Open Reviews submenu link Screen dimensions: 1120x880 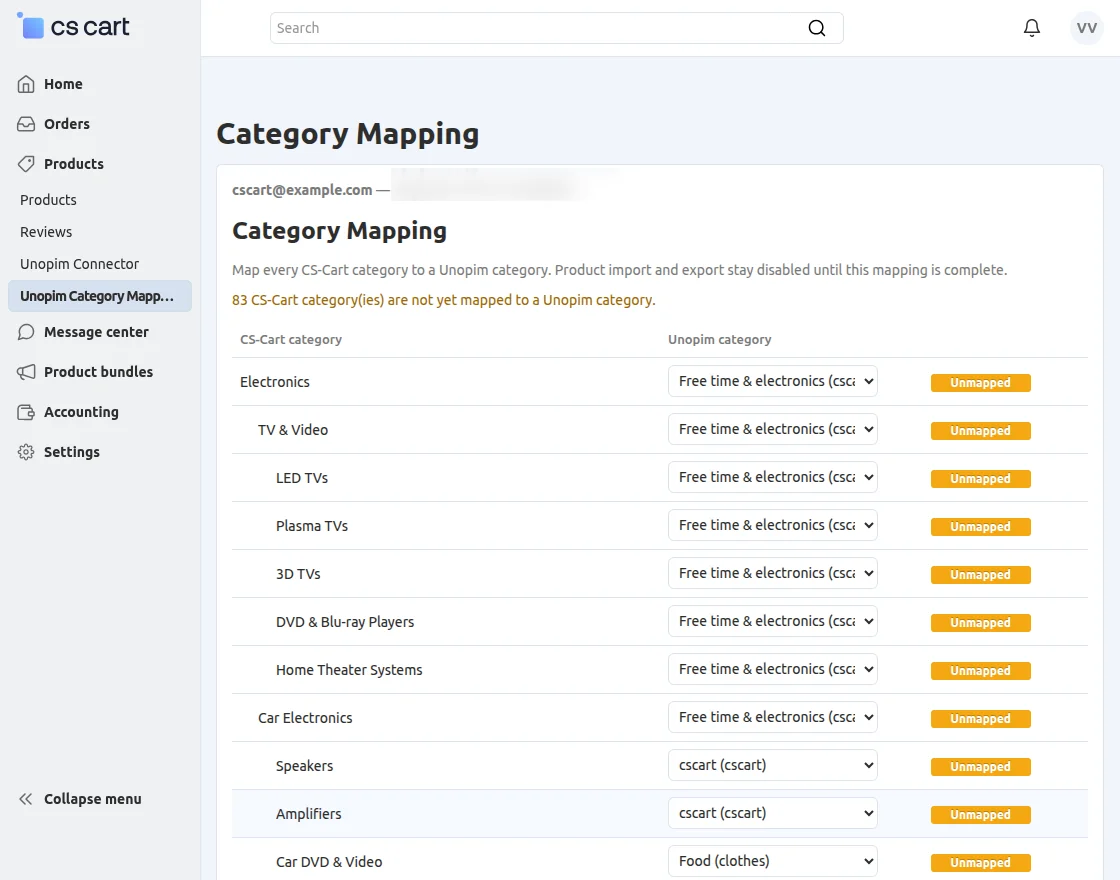[46, 232]
